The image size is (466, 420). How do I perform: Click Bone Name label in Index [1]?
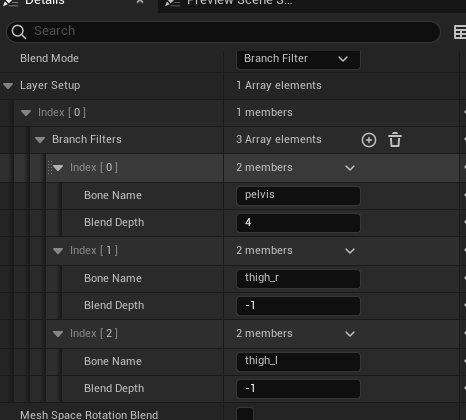click(113, 278)
